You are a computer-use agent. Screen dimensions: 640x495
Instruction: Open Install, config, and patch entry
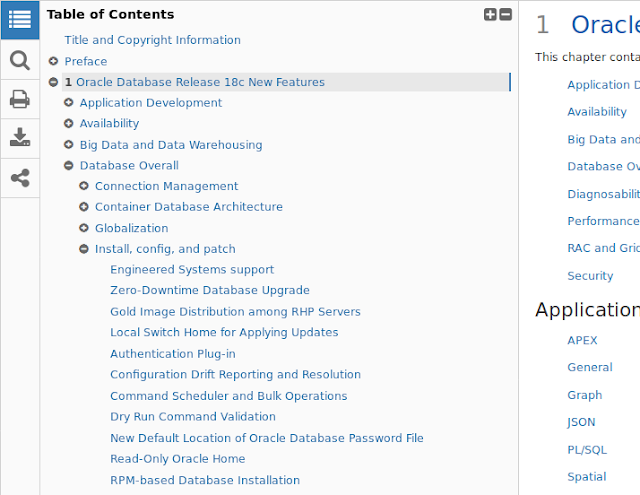point(165,249)
